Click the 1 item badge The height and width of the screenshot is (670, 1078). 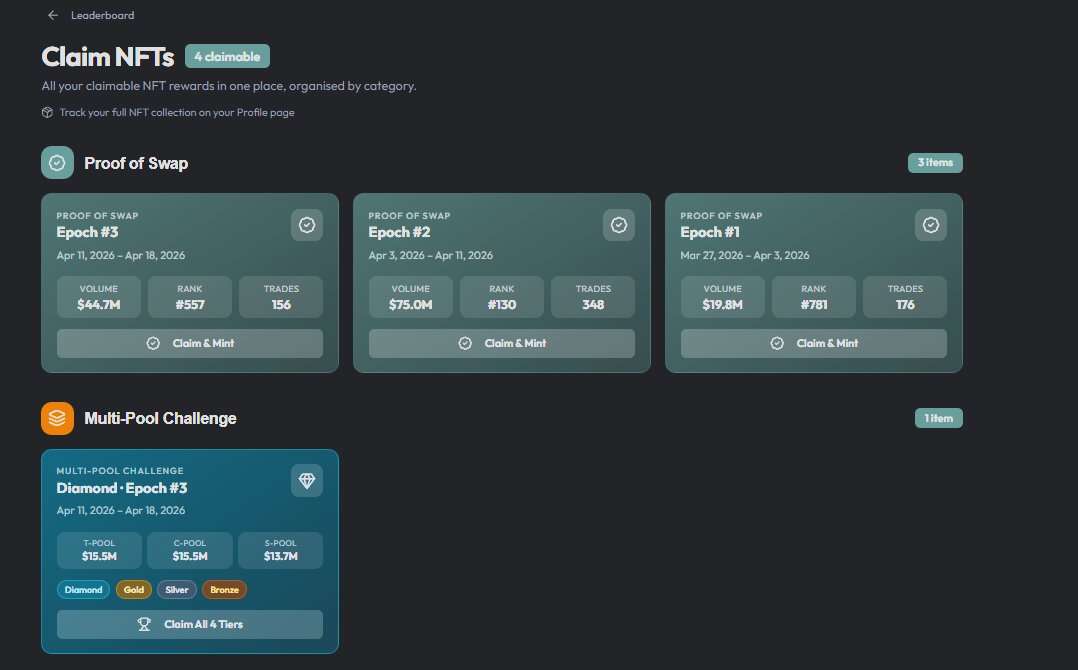coord(938,418)
